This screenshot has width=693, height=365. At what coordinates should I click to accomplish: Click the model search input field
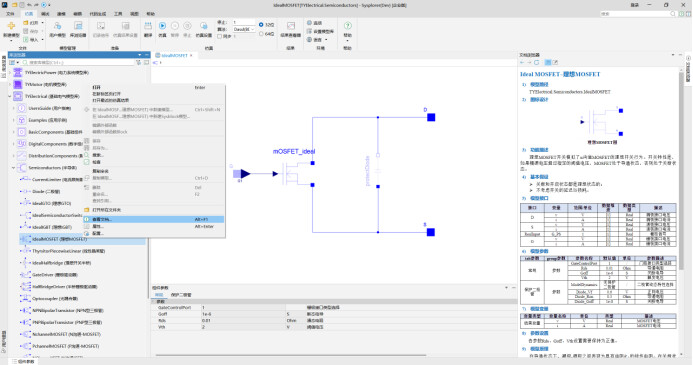tap(78, 62)
